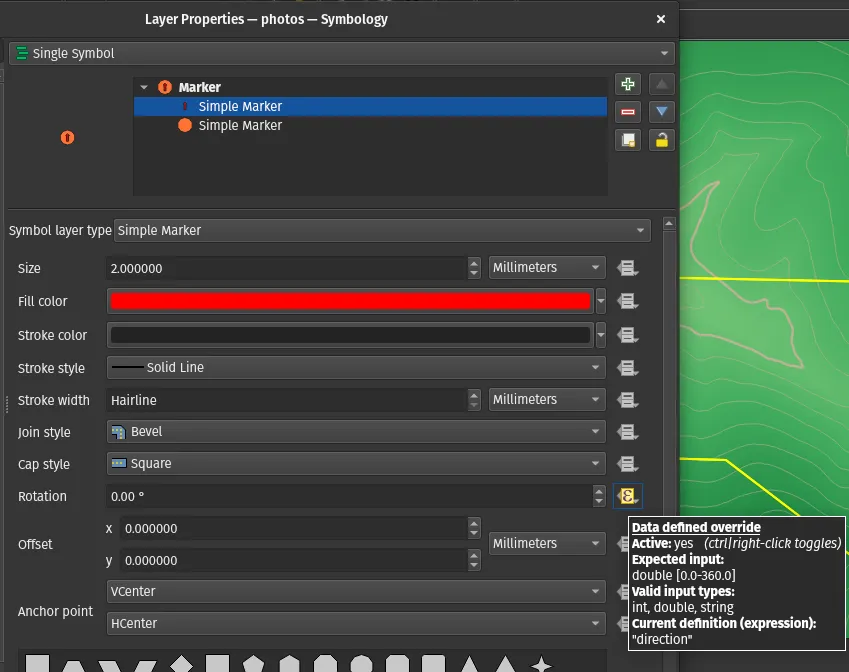The height and width of the screenshot is (672, 849).
Task: Expand the Join style Bevel dropdown
Action: (x=356, y=432)
